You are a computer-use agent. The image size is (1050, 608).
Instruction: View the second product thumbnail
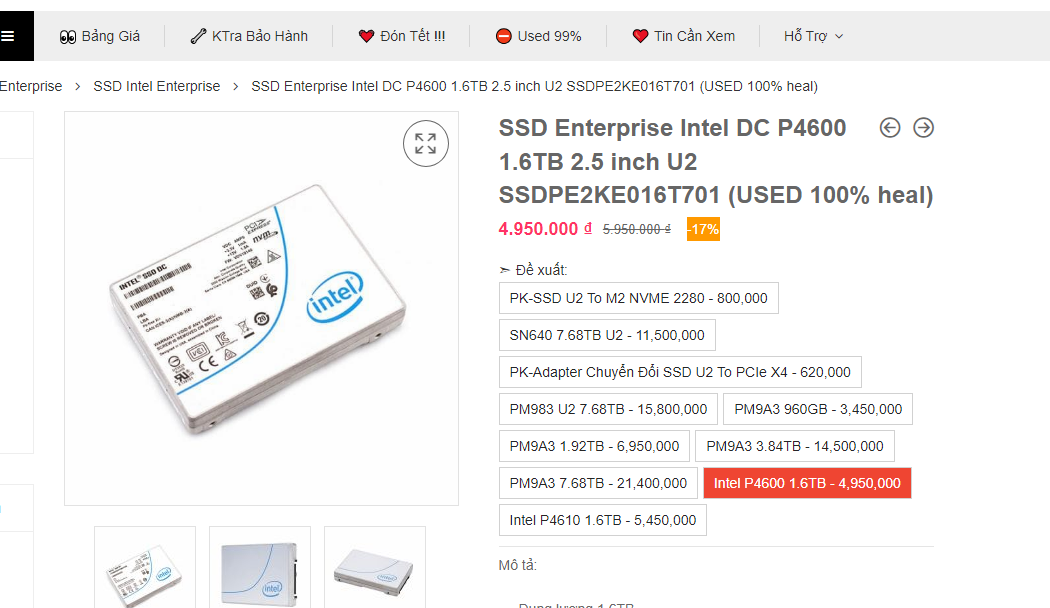pyautogui.click(x=260, y=567)
